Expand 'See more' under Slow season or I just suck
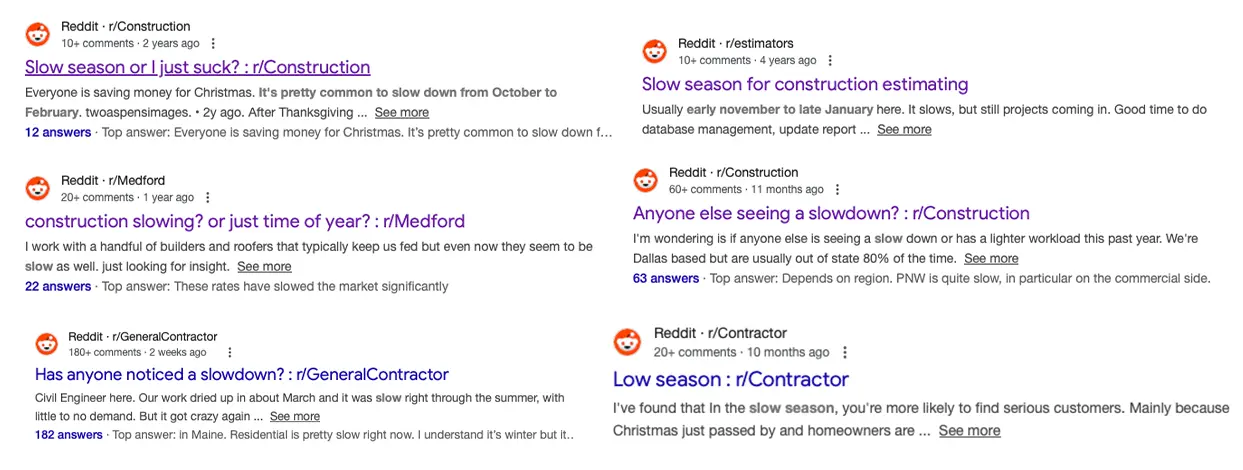The image size is (1243, 470). 401,112
